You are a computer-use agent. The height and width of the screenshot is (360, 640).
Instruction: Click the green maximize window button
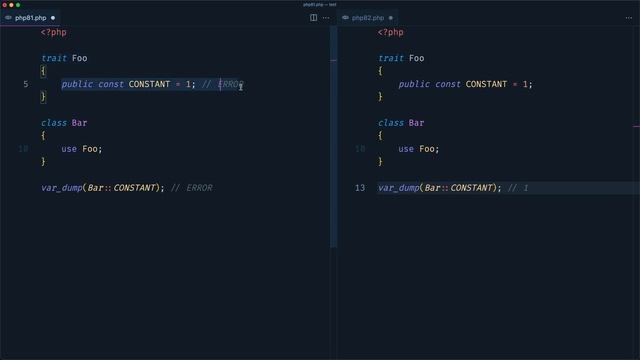[18, 5]
